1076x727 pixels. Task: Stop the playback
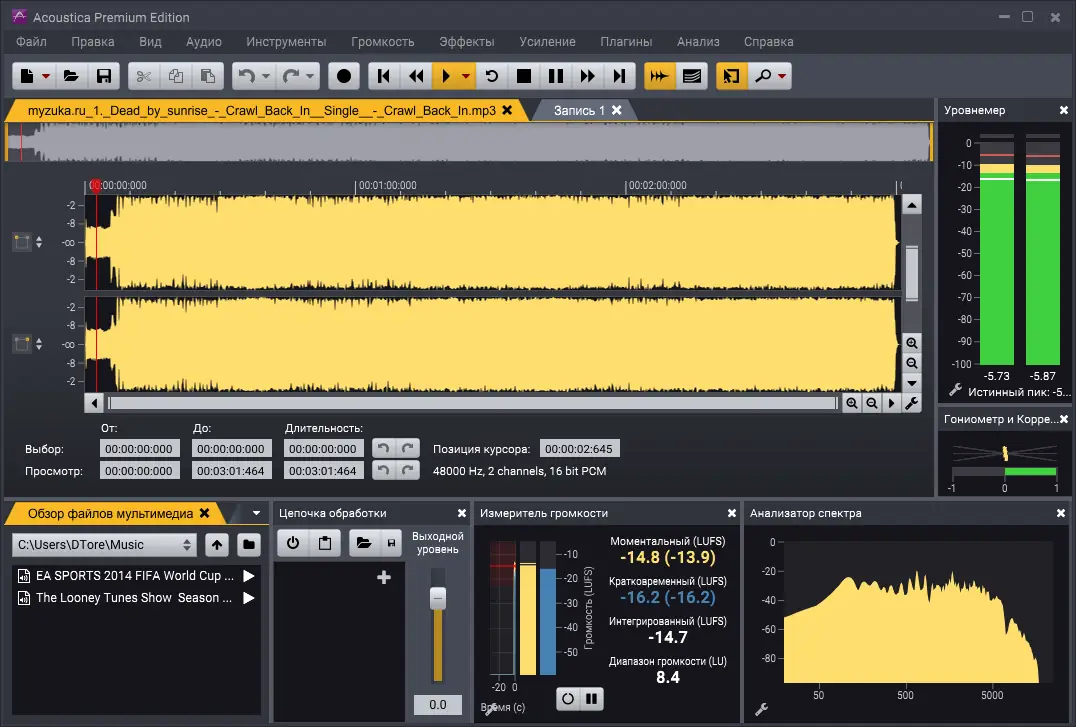(x=524, y=76)
